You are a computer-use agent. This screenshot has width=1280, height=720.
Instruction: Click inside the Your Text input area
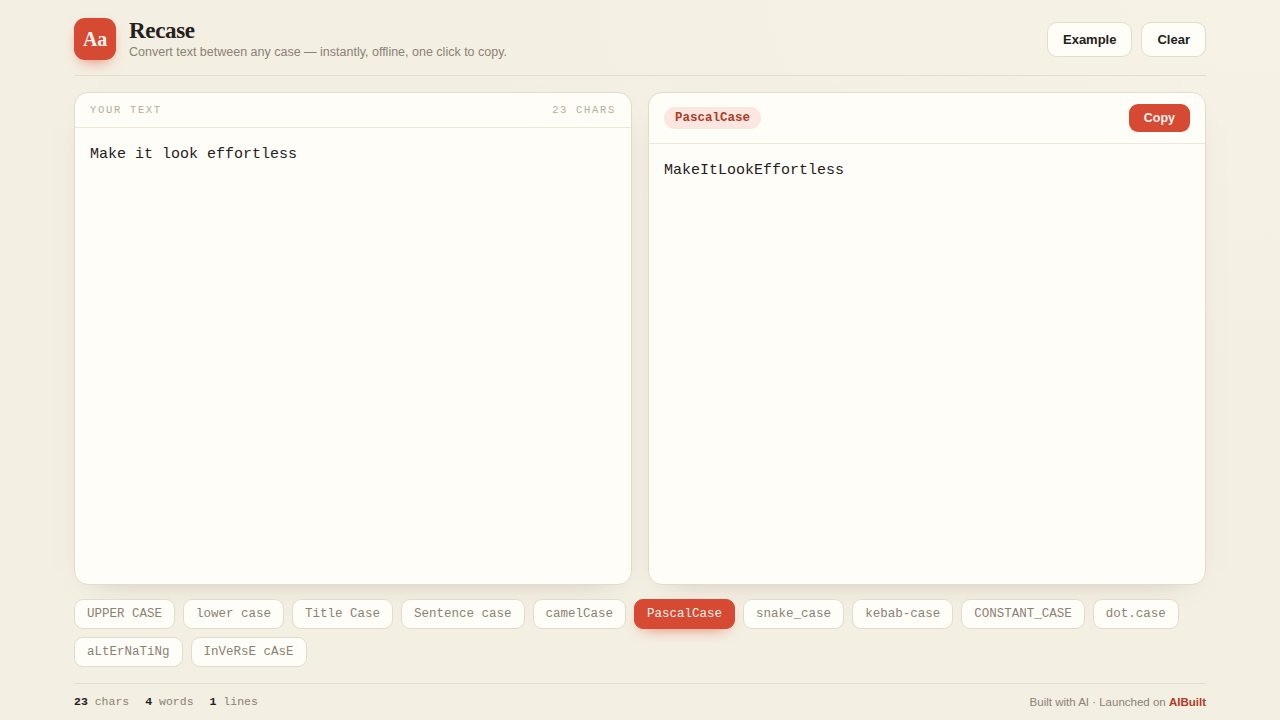point(353,355)
